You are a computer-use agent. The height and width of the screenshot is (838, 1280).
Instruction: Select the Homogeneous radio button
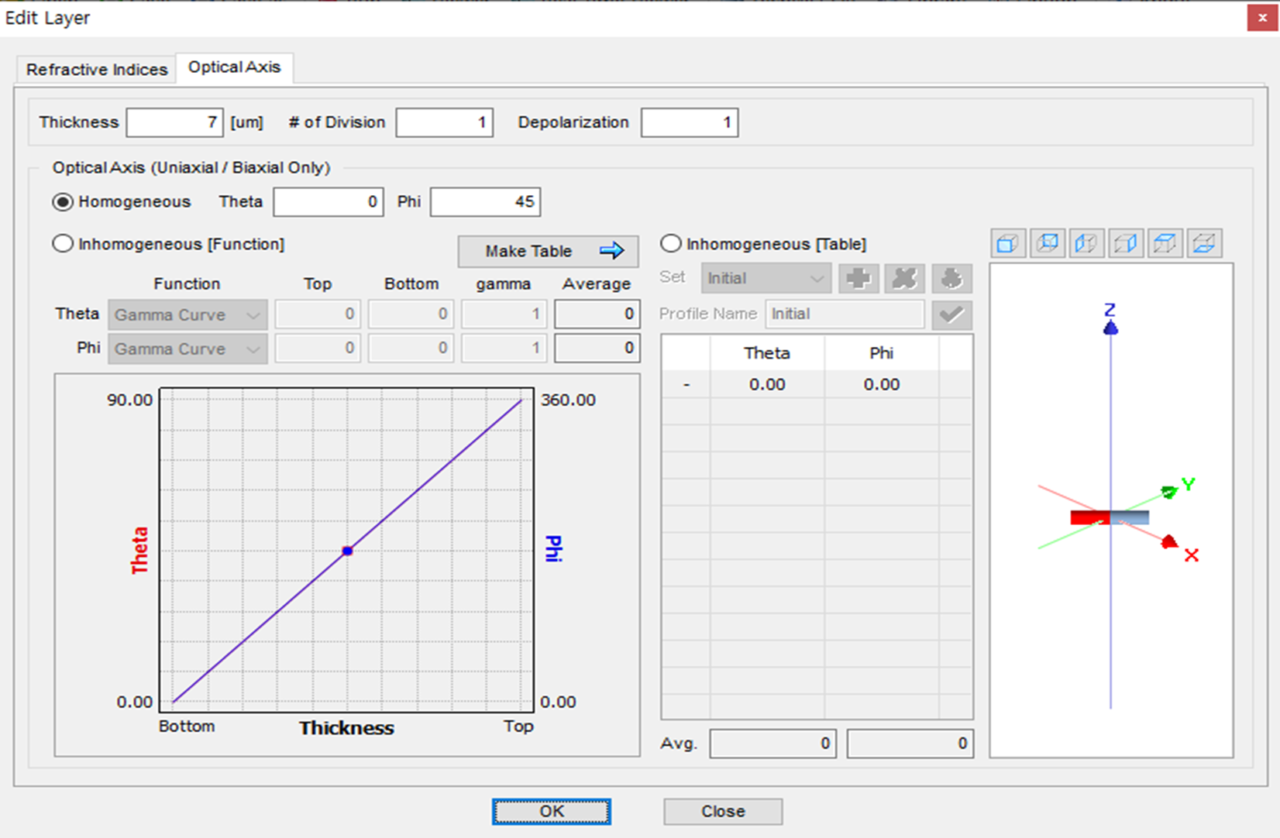62,202
